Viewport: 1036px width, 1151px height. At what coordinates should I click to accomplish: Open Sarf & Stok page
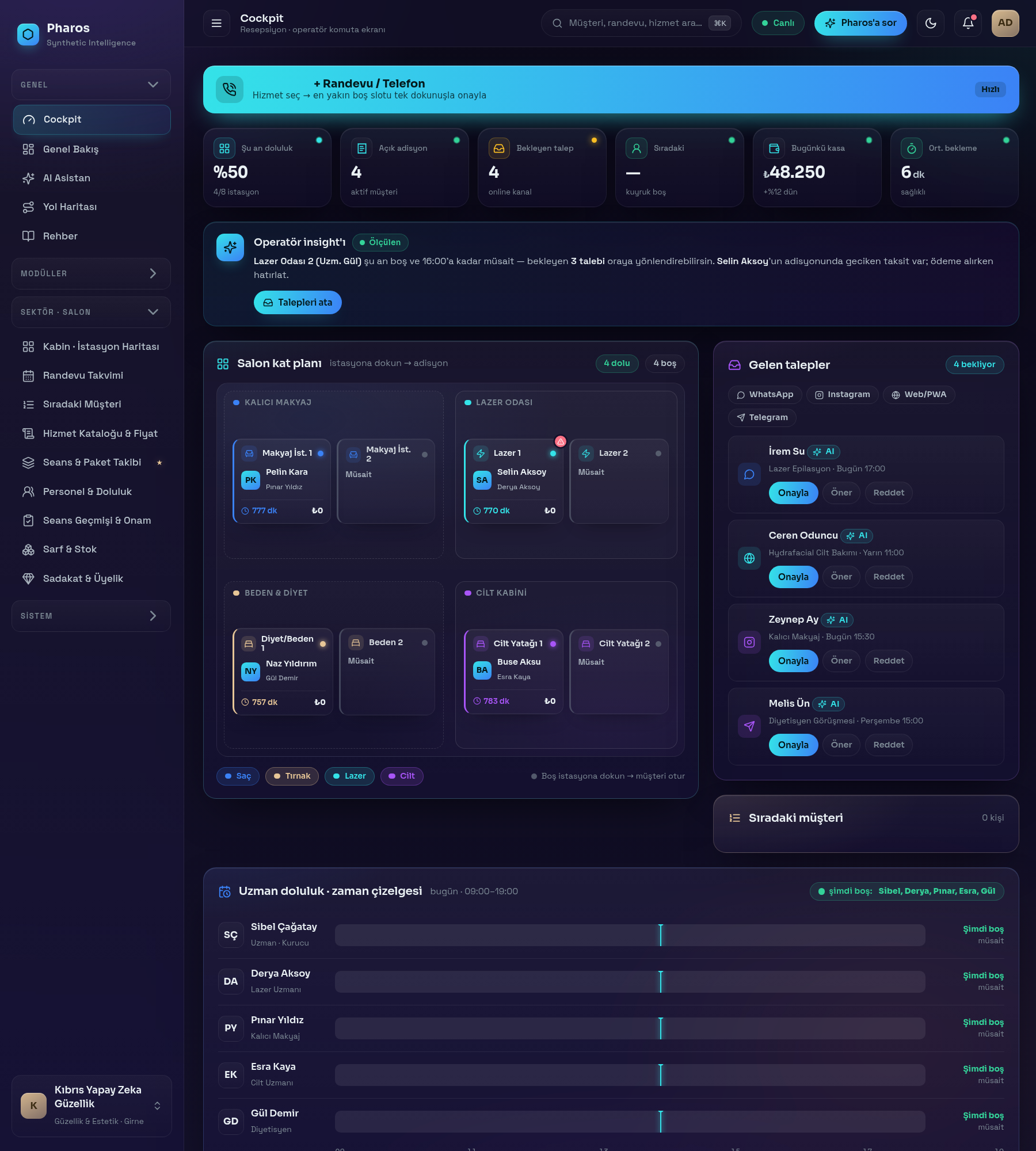tap(92, 549)
